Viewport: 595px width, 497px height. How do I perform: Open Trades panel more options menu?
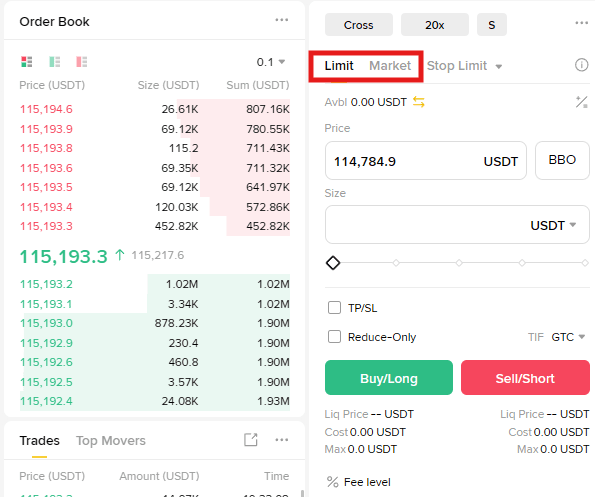click(282, 440)
